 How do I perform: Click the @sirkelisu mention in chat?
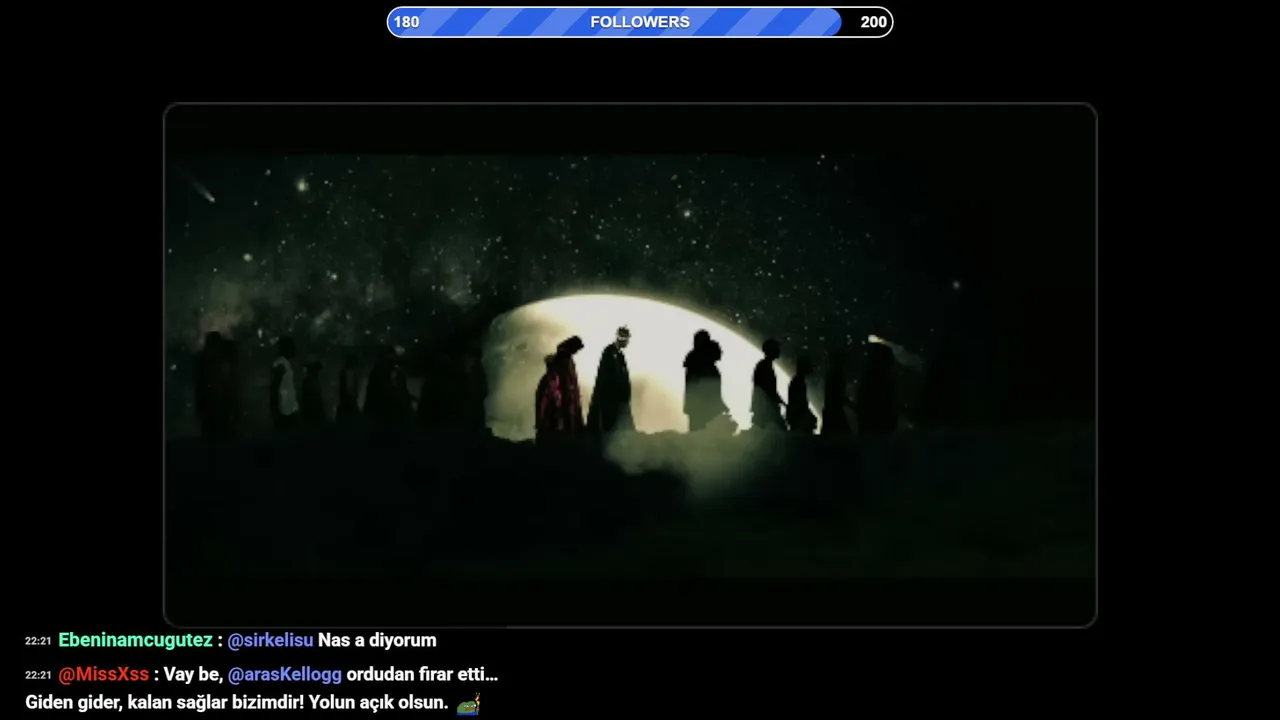(270, 640)
